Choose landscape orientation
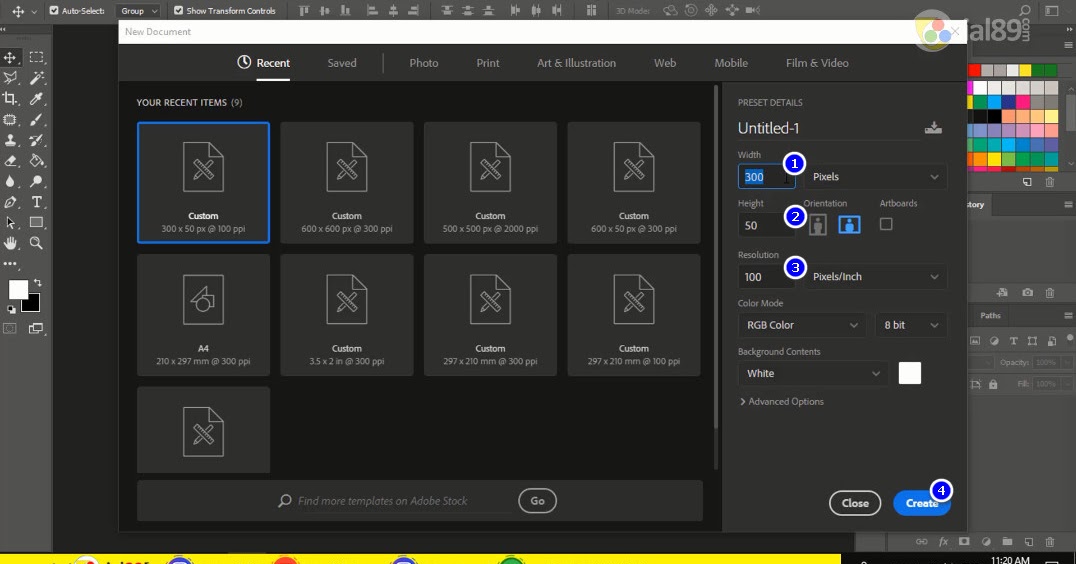1076x564 pixels. click(x=850, y=224)
